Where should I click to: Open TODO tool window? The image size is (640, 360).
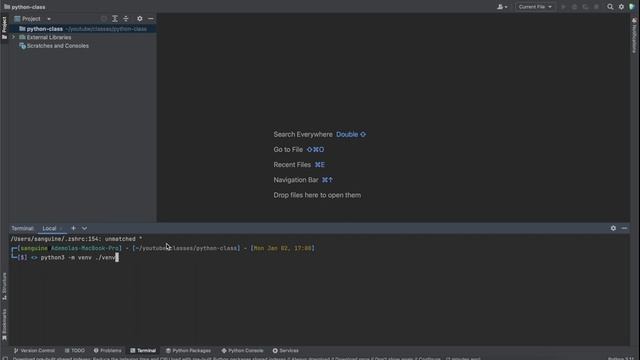(x=75, y=351)
